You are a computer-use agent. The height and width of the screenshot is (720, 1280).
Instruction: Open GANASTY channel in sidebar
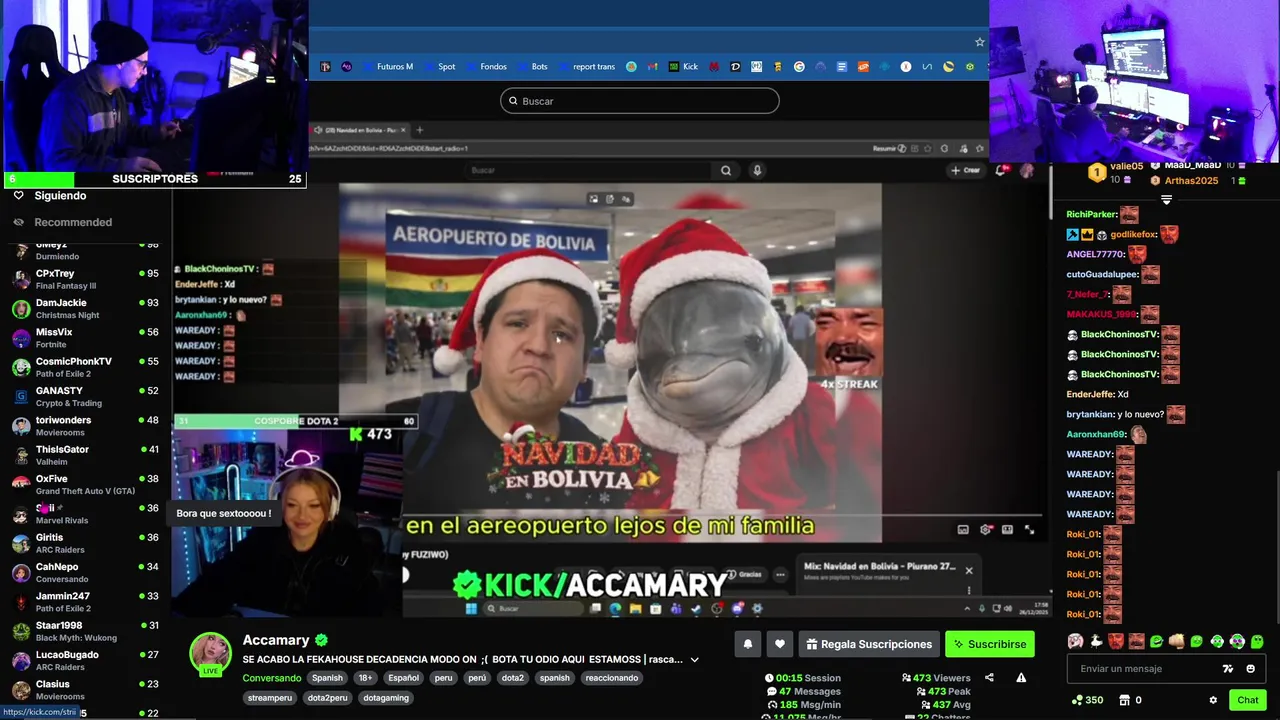point(85,396)
